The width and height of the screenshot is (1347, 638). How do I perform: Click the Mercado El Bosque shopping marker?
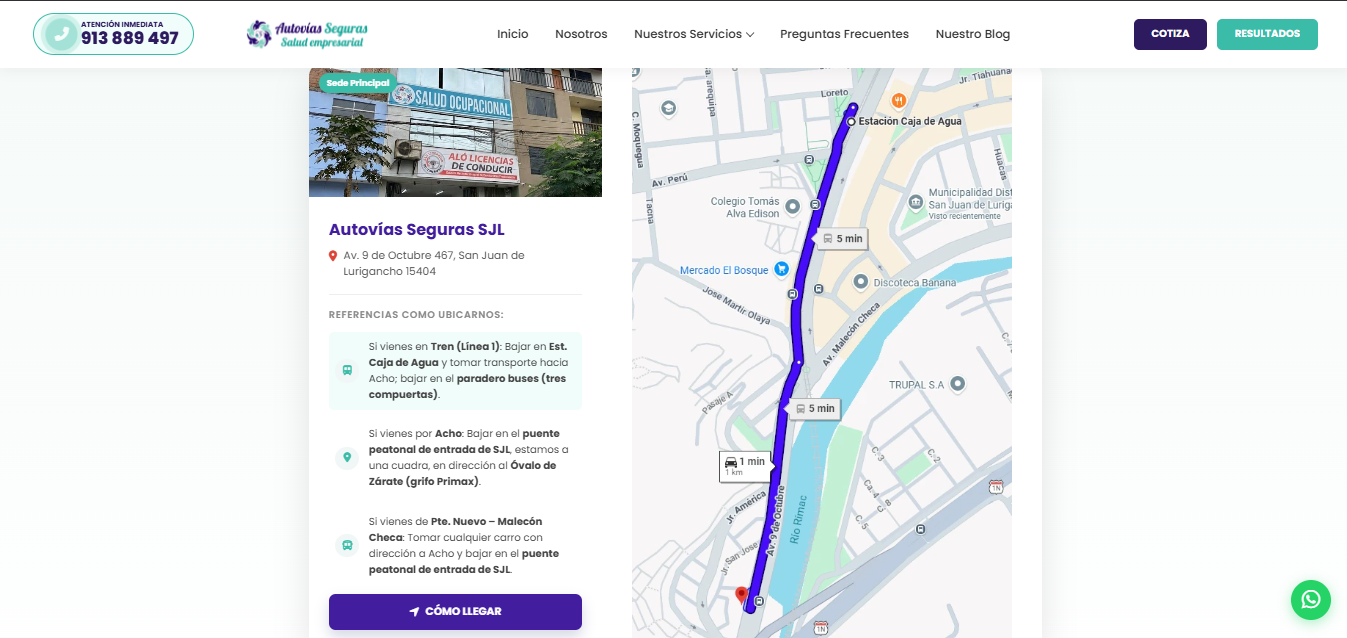point(782,269)
